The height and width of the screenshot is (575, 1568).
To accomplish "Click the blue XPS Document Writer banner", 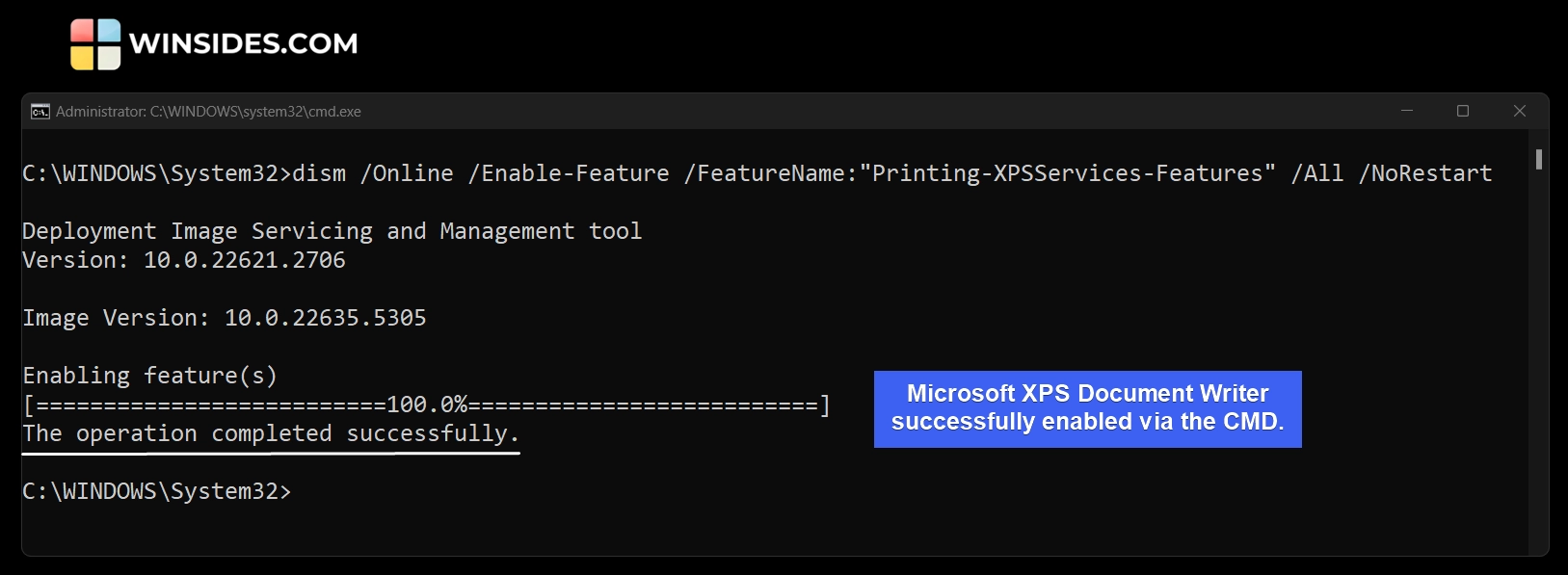I will click(1087, 408).
